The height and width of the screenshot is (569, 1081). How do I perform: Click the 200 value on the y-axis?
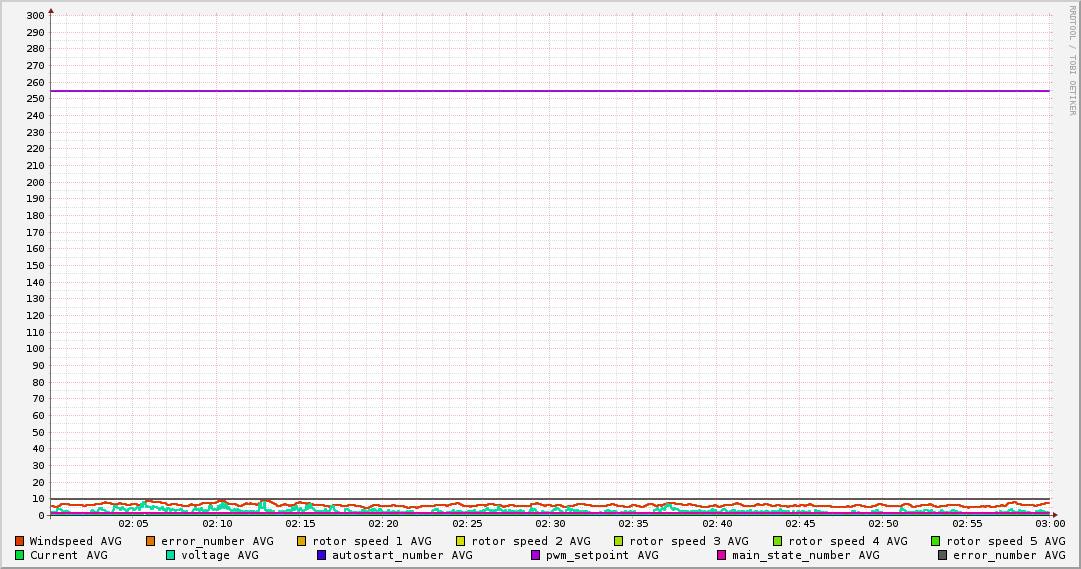36,183
